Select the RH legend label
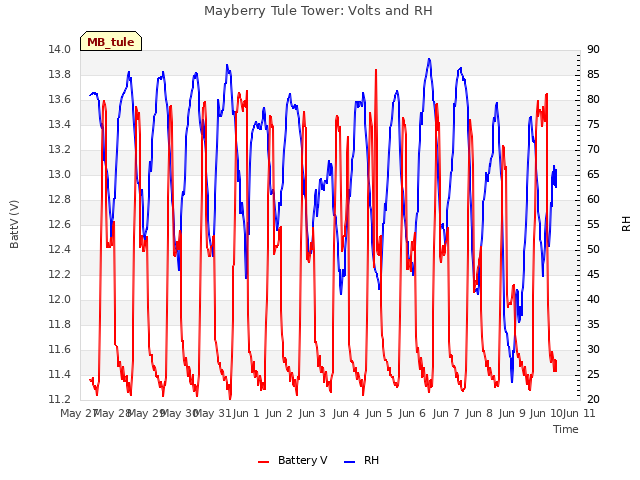640x480 pixels. (x=371, y=460)
